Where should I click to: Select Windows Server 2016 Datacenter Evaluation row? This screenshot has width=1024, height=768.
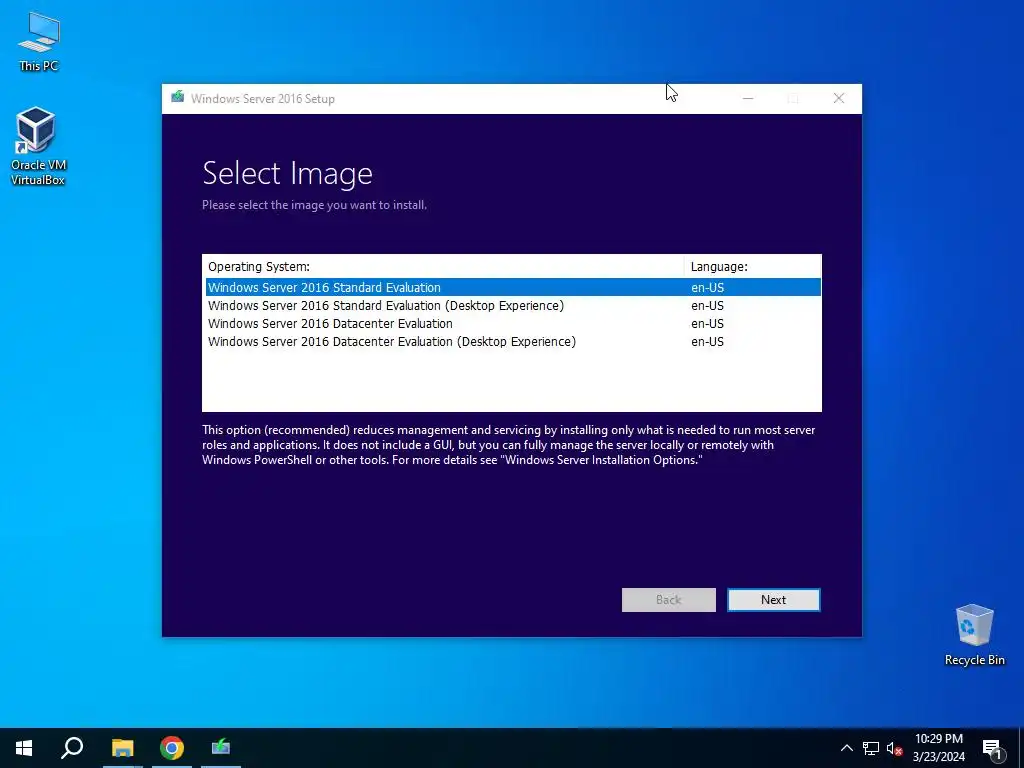(513, 324)
